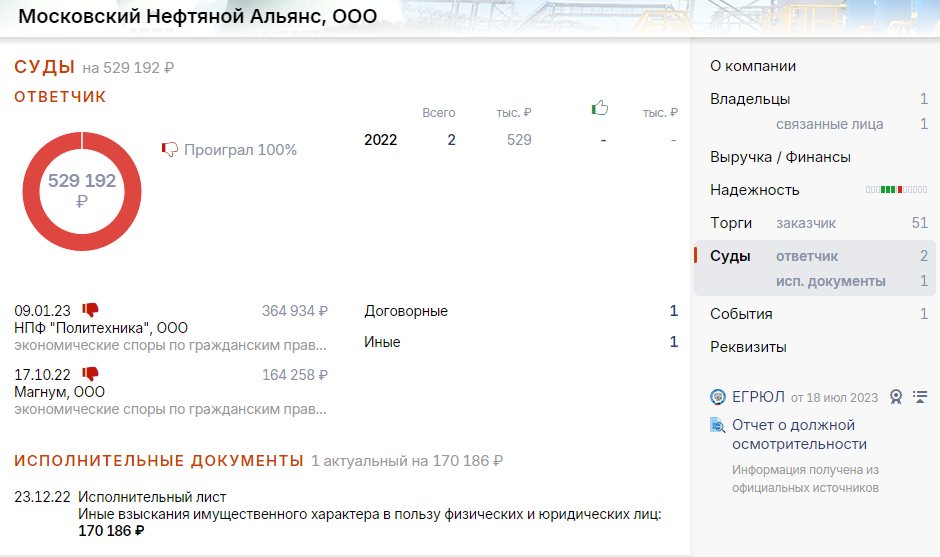This screenshot has height=557, width=940.
Task: Select ответчик under Суды in sidebar
Action: [x=807, y=256]
